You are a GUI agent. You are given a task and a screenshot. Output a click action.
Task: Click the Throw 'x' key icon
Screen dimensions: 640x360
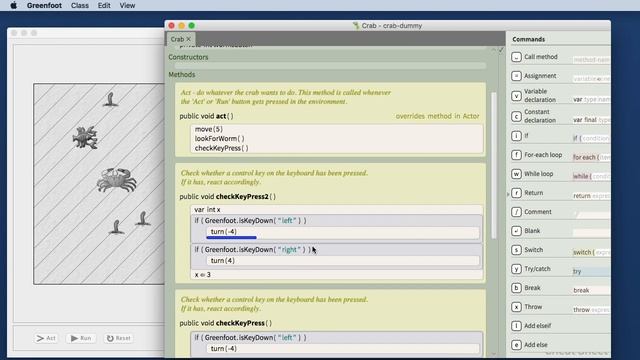click(x=516, y=307)
